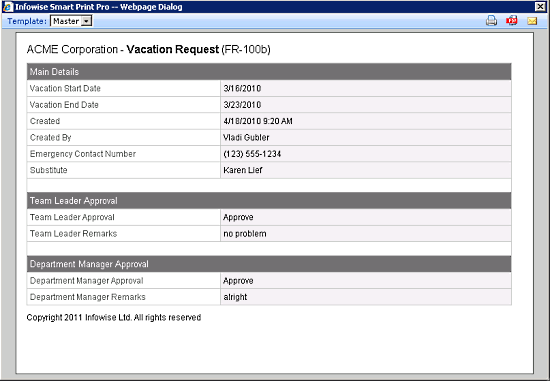Click 'Emergency Contact Number' label
550x381 pixels.
(83, 154)
